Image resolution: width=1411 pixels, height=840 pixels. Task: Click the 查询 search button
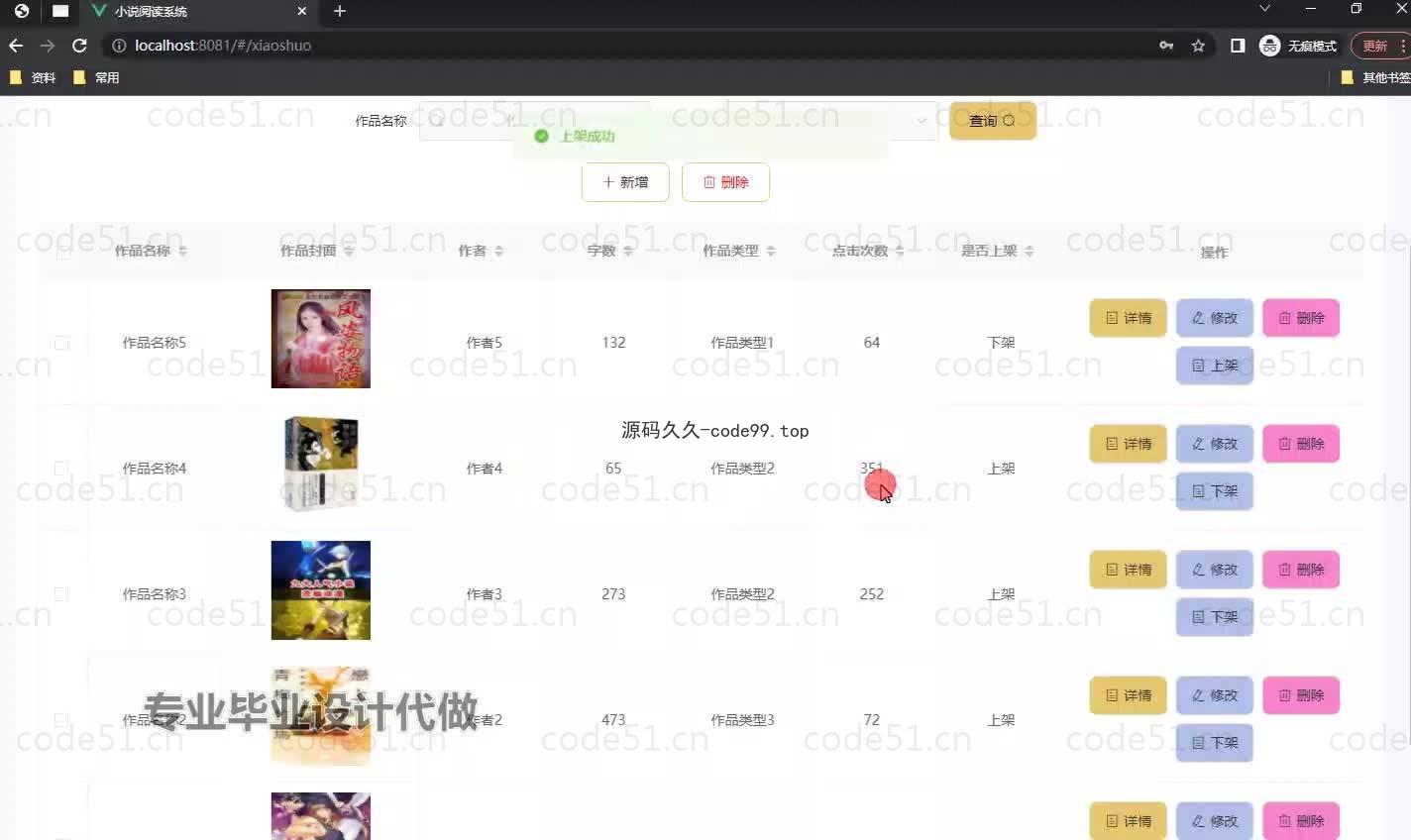click(992, 121)
